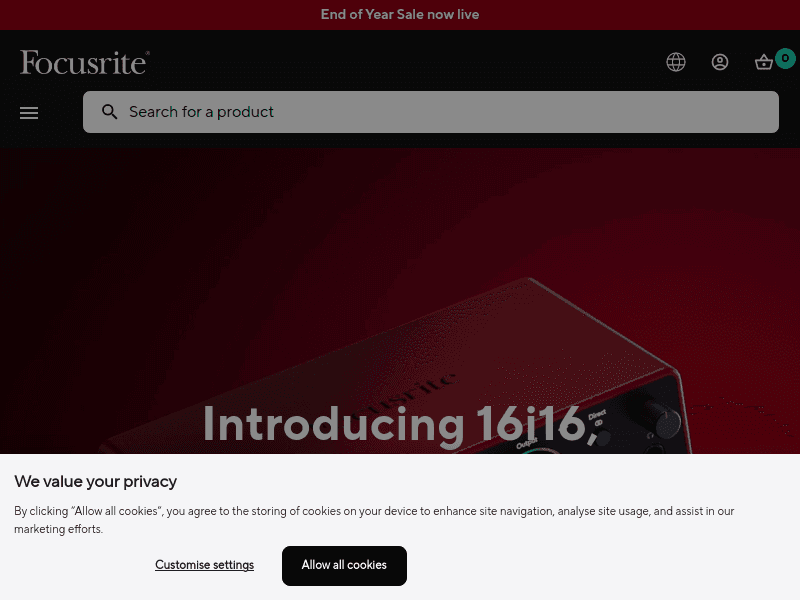Viewport: 800px width, 600px height.
Task: Open the basket from the header
Action: pyautogui.click(x=762, y=61)
